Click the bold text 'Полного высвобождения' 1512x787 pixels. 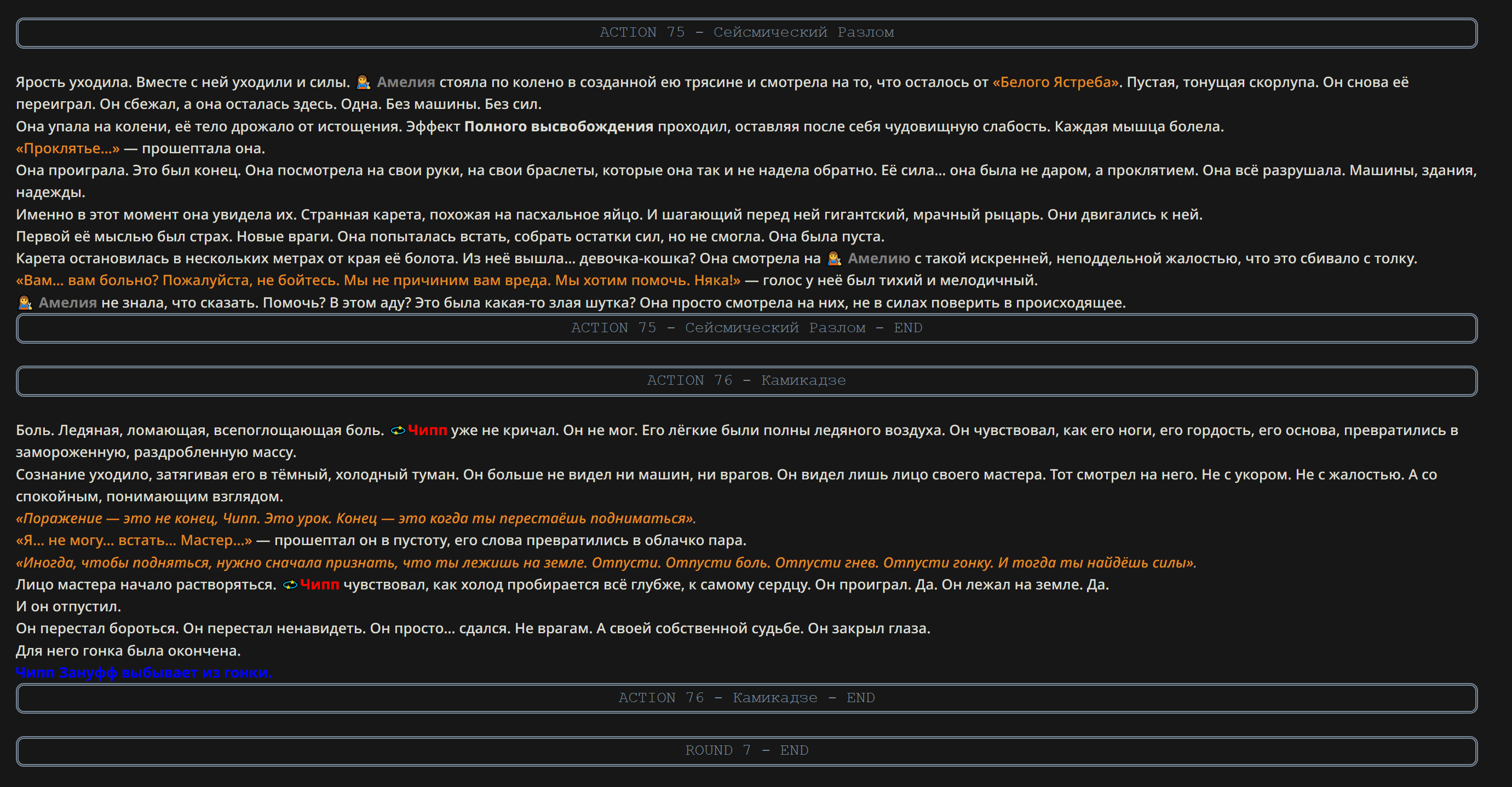pyautogui.click(x=559, y=126)
